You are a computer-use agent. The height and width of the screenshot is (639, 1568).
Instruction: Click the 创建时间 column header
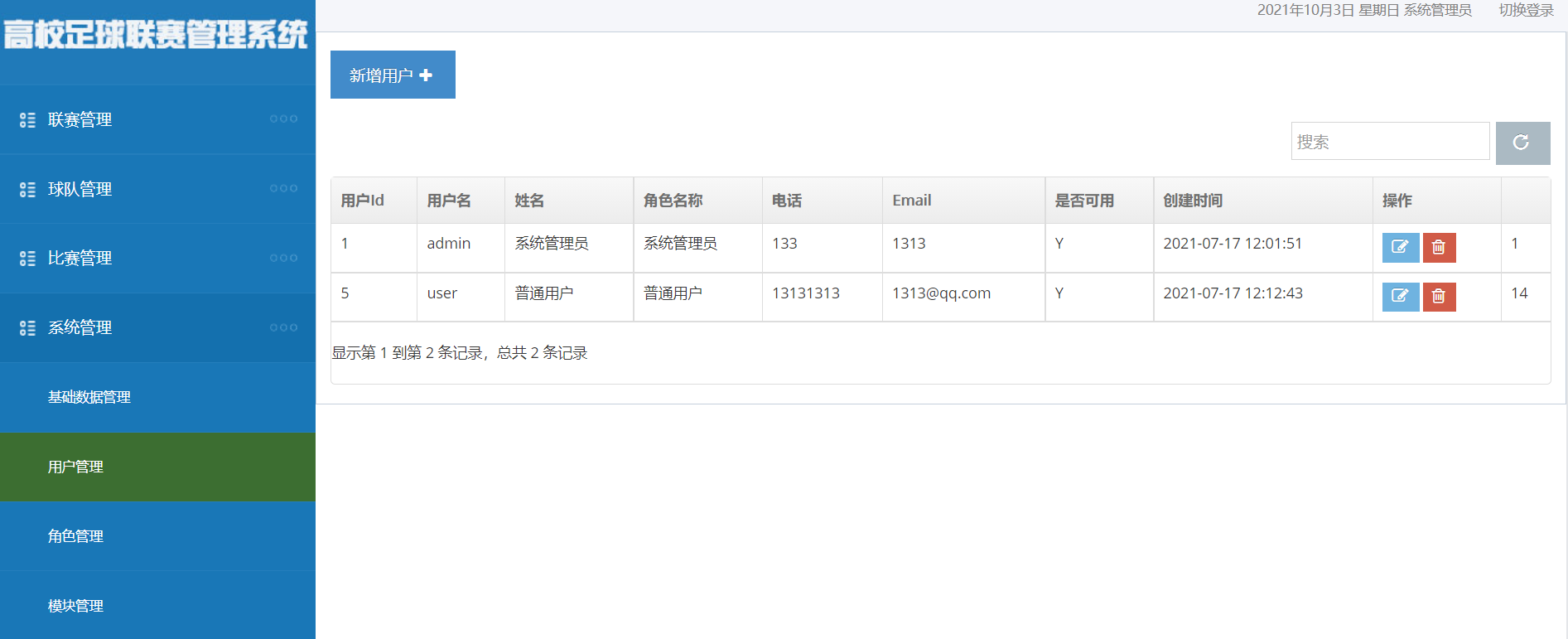click(x=1193, y=201)
